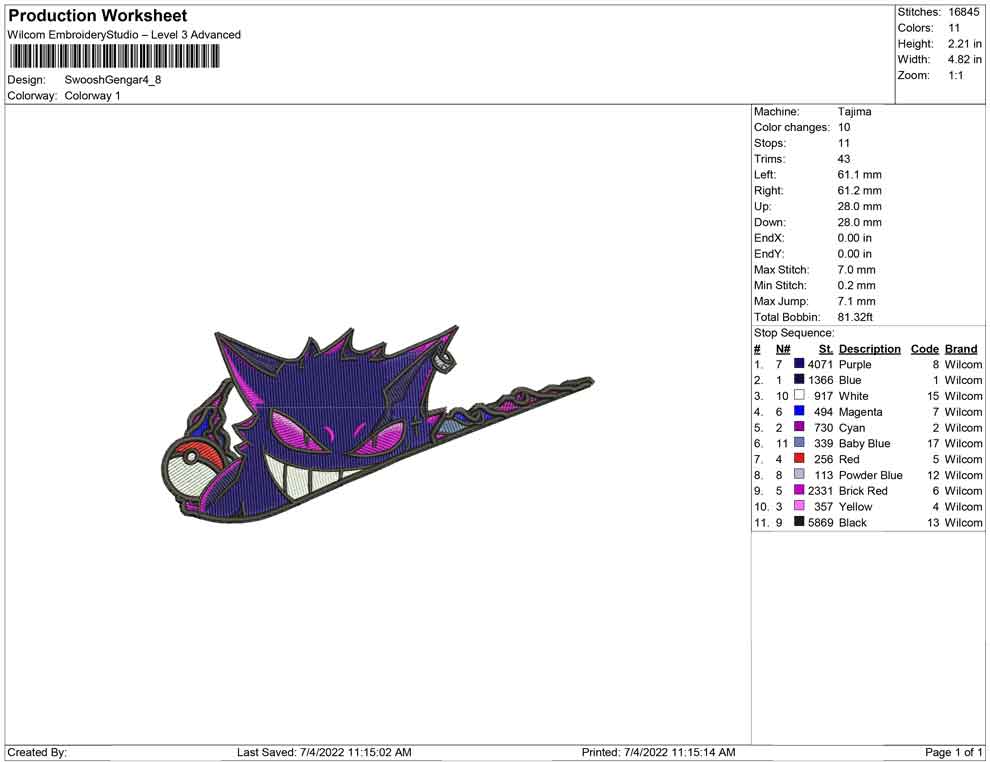990x762 pixels.
Task: Click the Height value '2.21 in'
Action: tap(965, 44)
